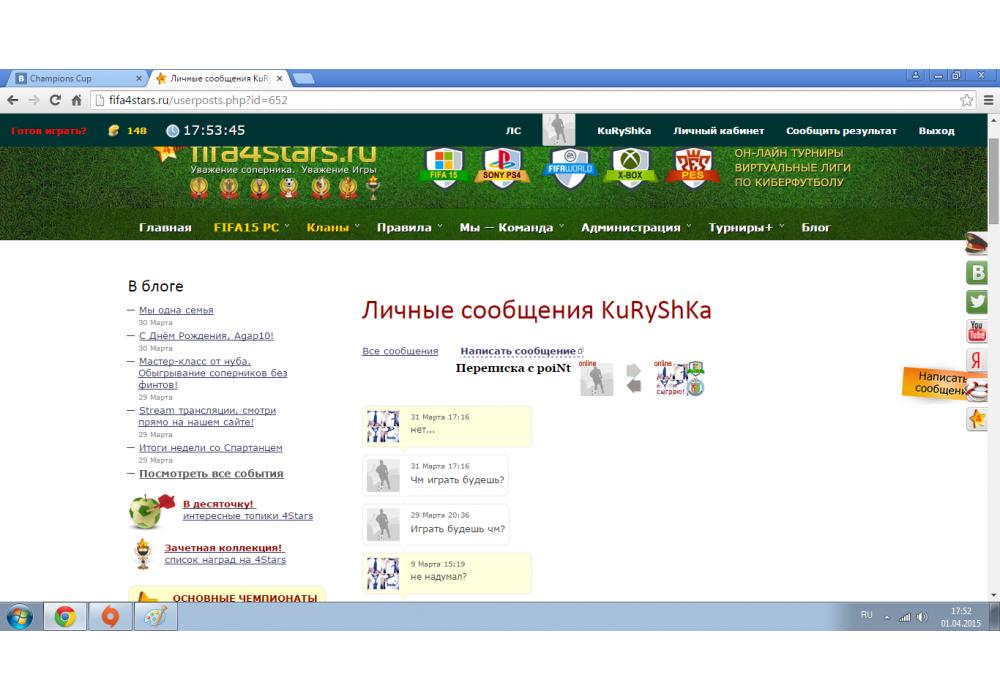Open the Главная navigation item
The image size is (1000, 700).
(165, 228)
